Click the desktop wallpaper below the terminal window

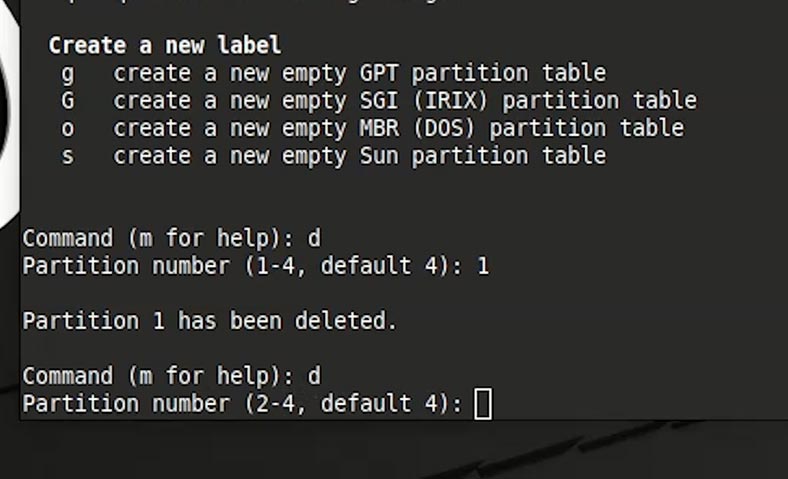[394, 449]
